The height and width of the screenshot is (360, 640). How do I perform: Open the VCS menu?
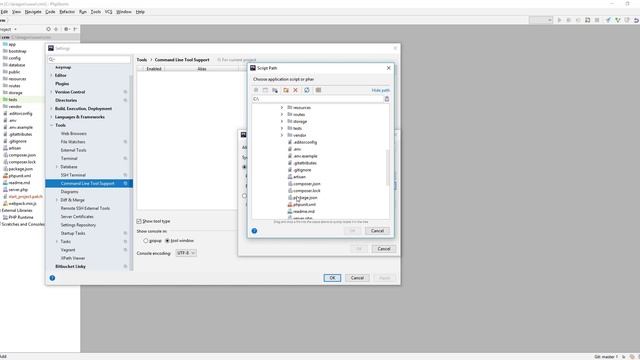tap(109, 12)
